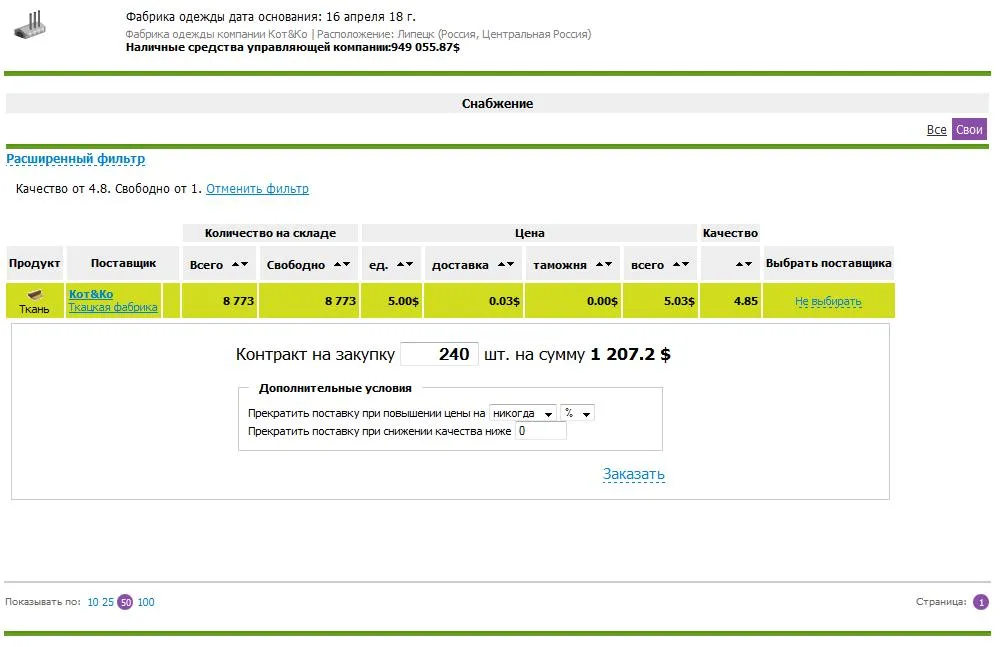Click Отменить фильтр link

coord(257,189)
